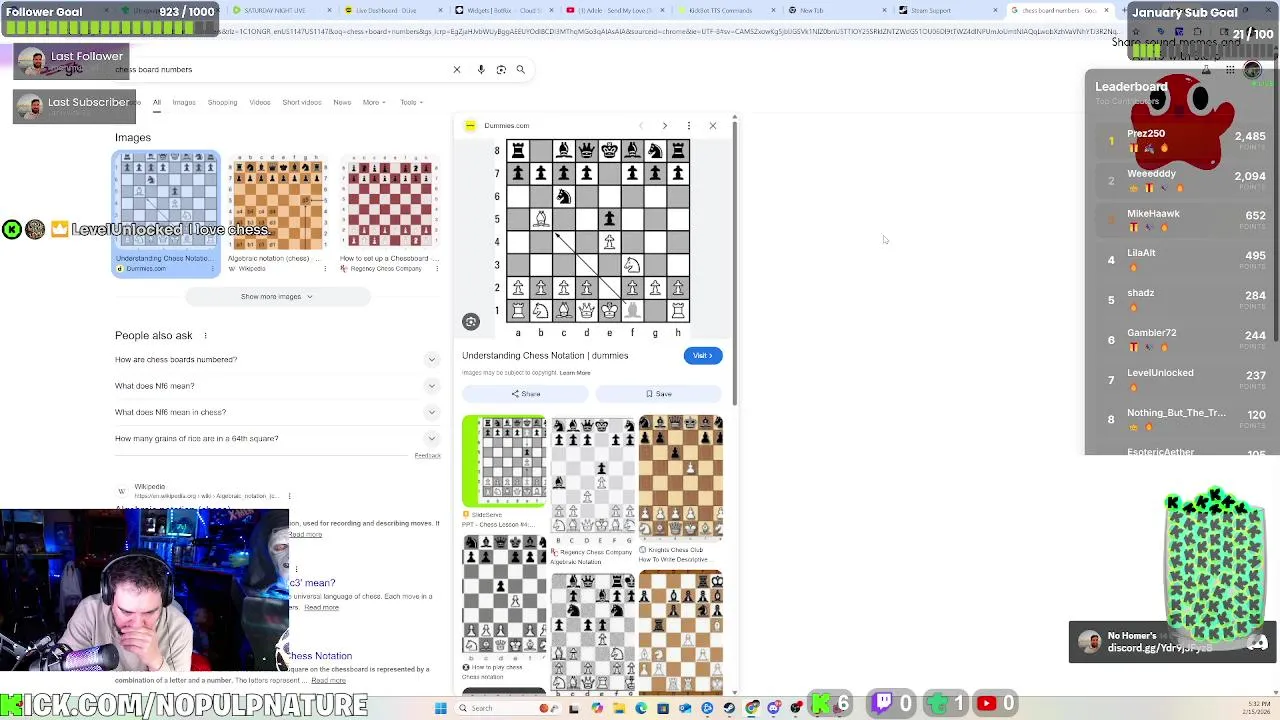Screen dimensions: 1280x720
Task: Open the Tools dropdown
Action: (x=411, y=102)
